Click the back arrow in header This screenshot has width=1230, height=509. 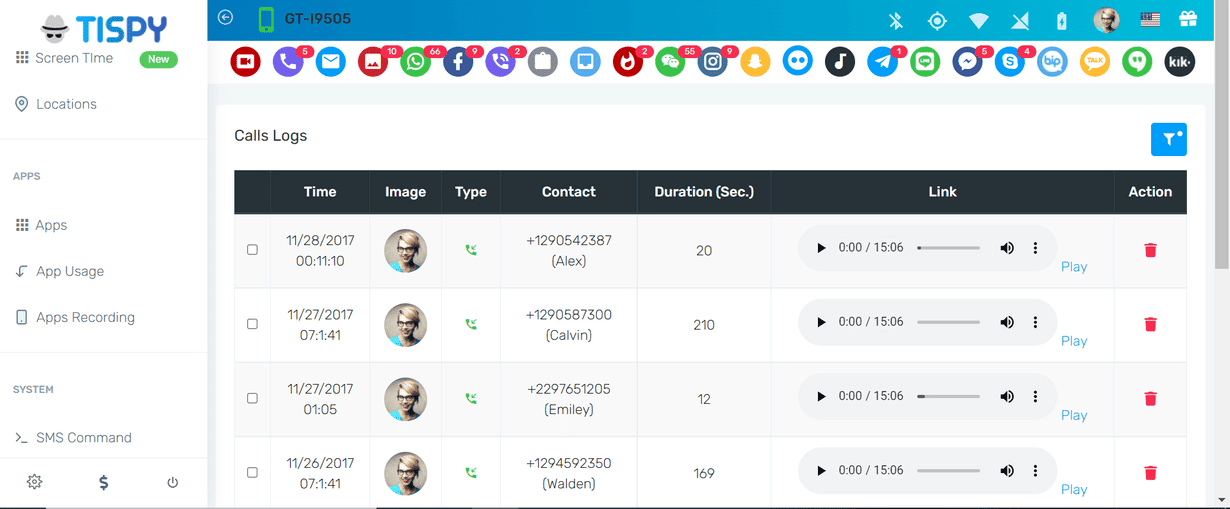225,18
